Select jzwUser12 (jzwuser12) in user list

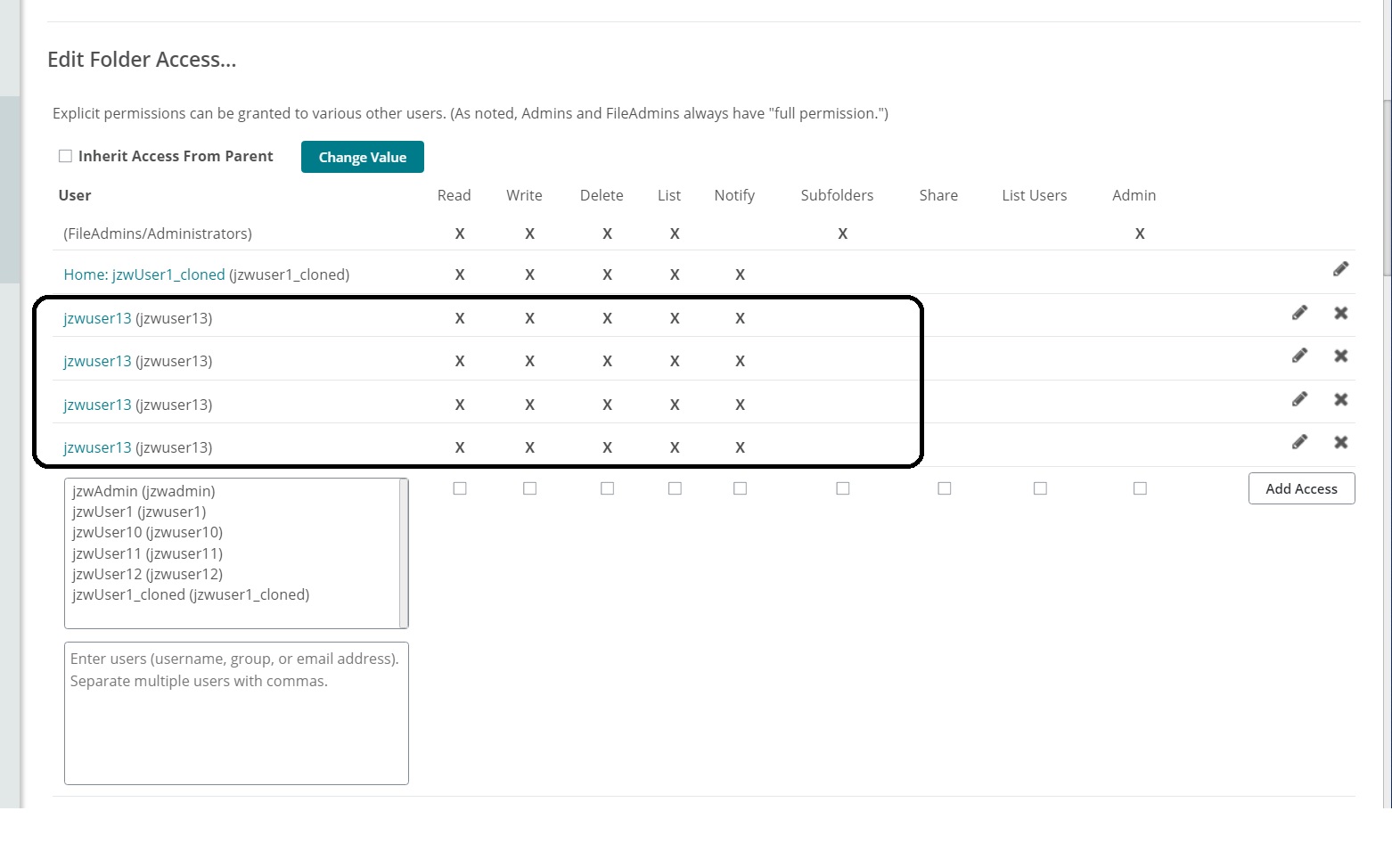(x=147, y=574)
